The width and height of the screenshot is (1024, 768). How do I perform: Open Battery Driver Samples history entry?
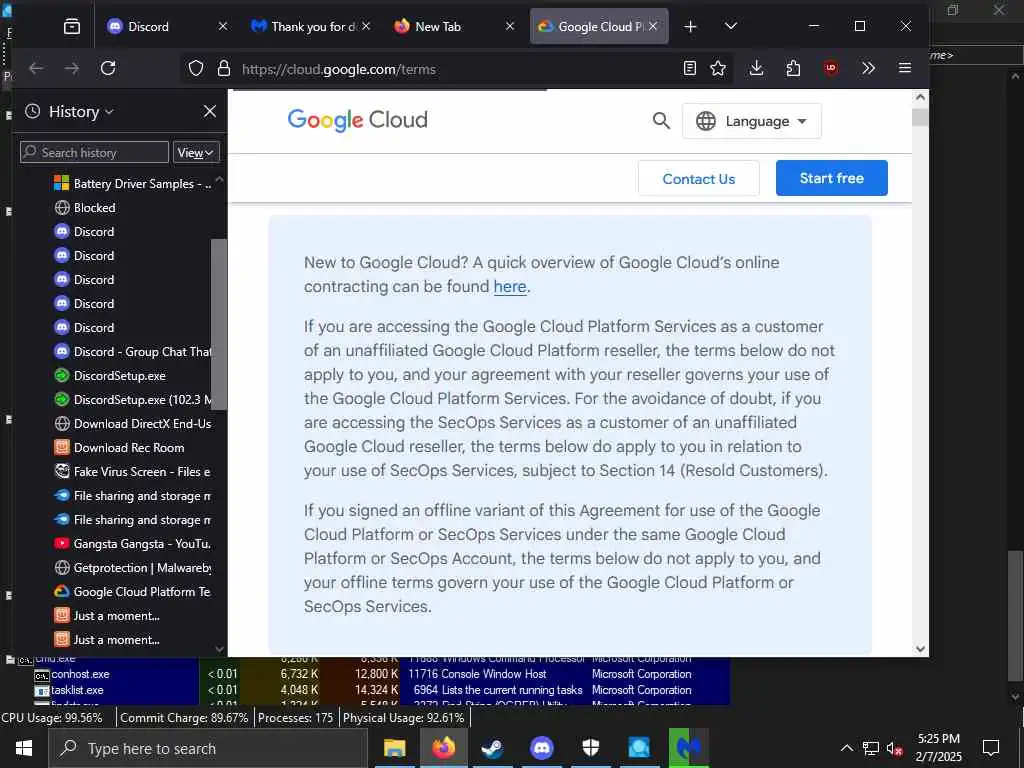click(x=133, y=184)
